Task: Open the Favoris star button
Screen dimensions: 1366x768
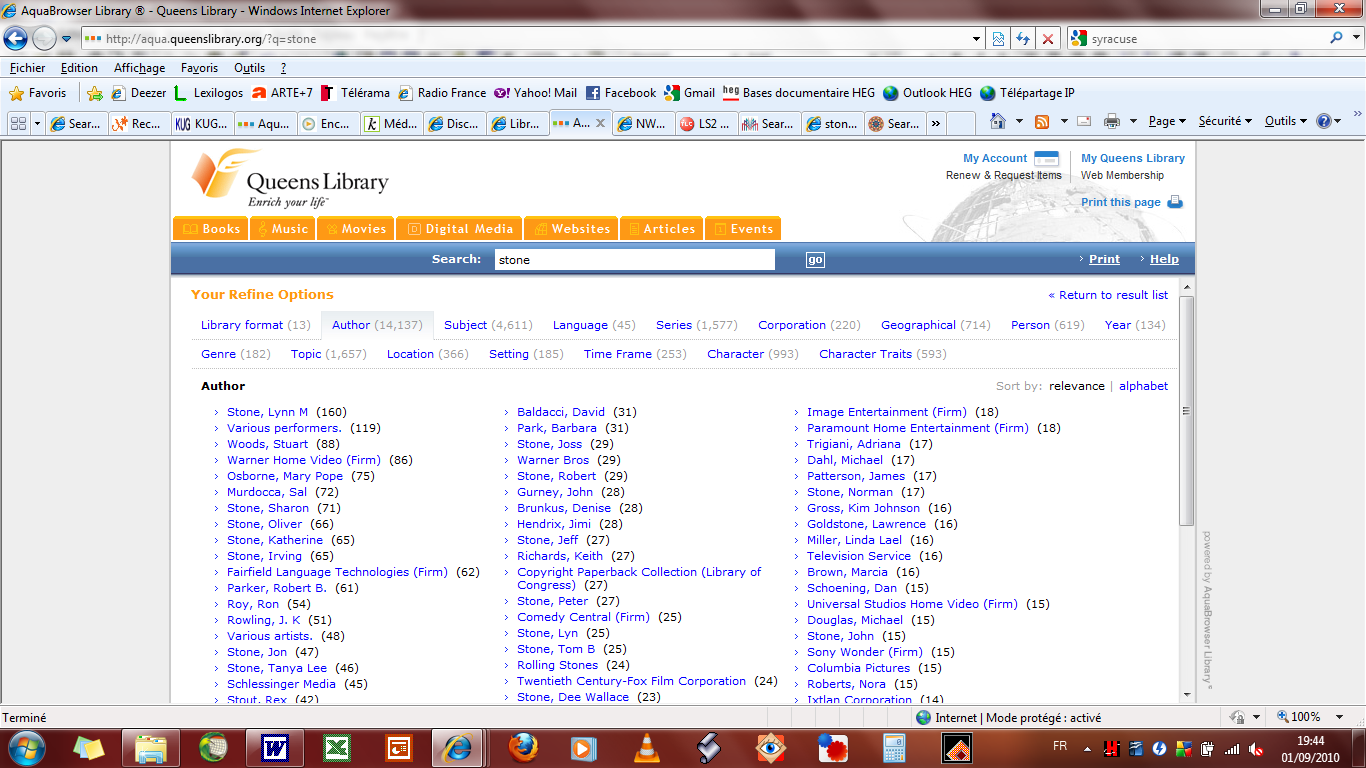Action: click(38, 93)
